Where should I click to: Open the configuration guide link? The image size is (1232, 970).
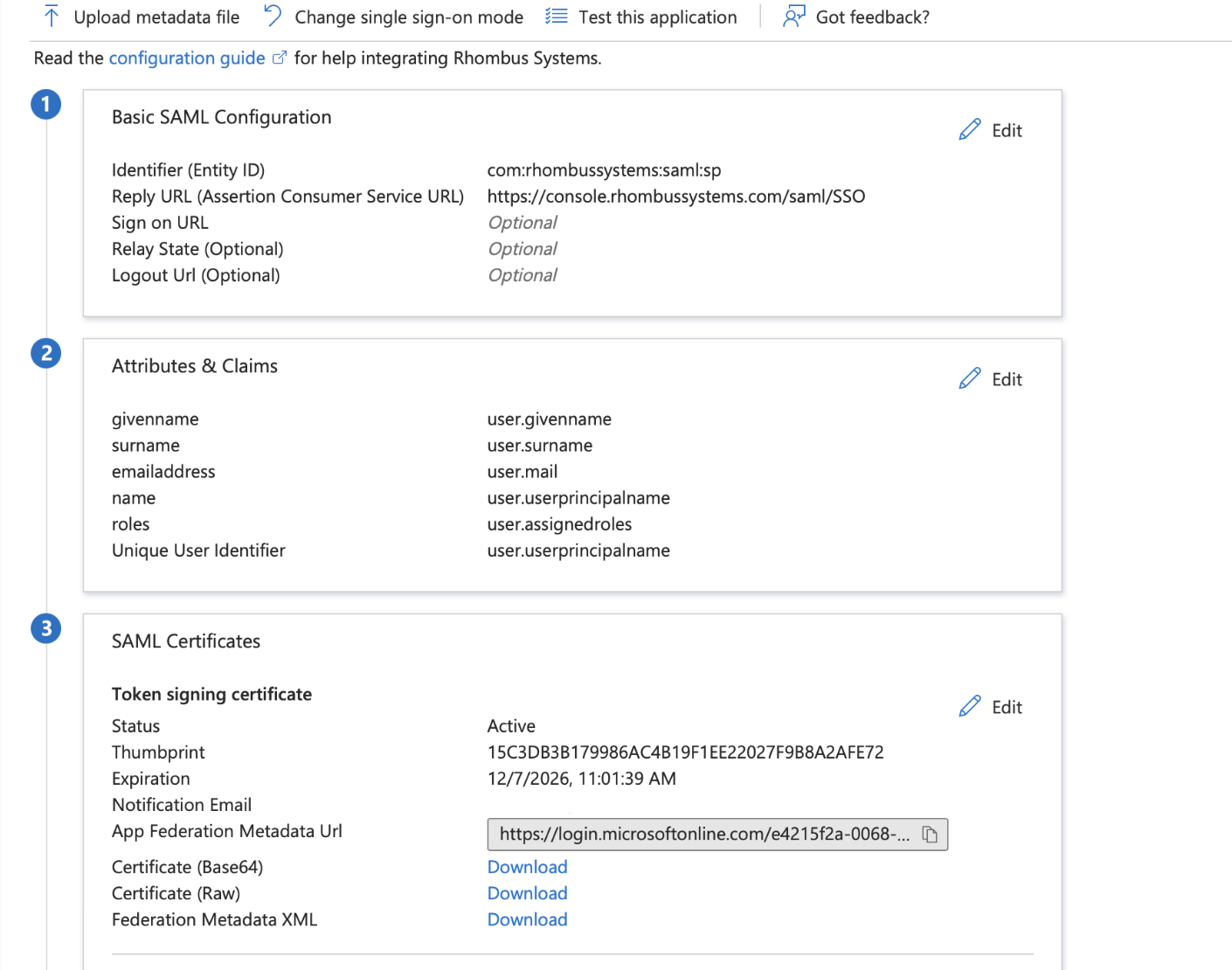click(187, 58)
